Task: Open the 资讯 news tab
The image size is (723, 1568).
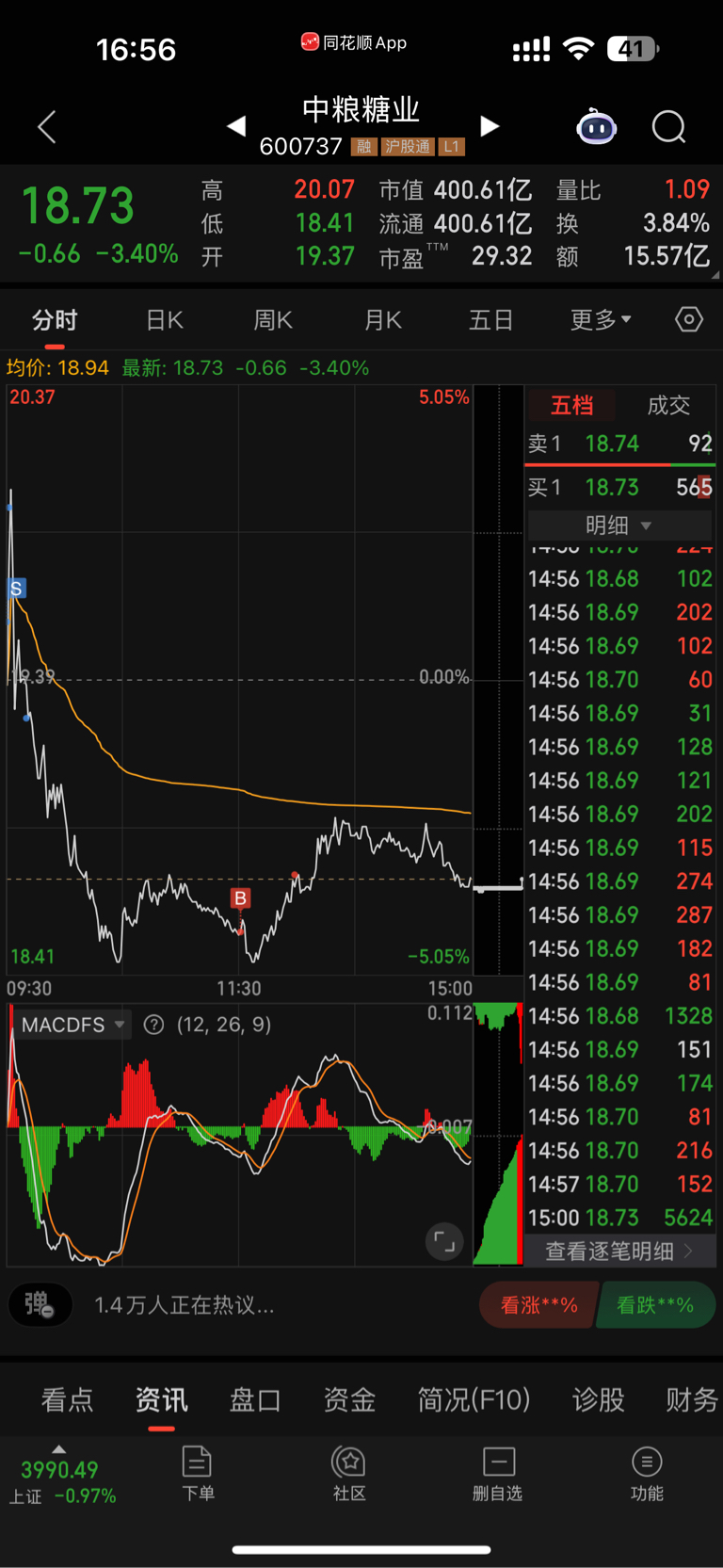Action: (161, 1399)
